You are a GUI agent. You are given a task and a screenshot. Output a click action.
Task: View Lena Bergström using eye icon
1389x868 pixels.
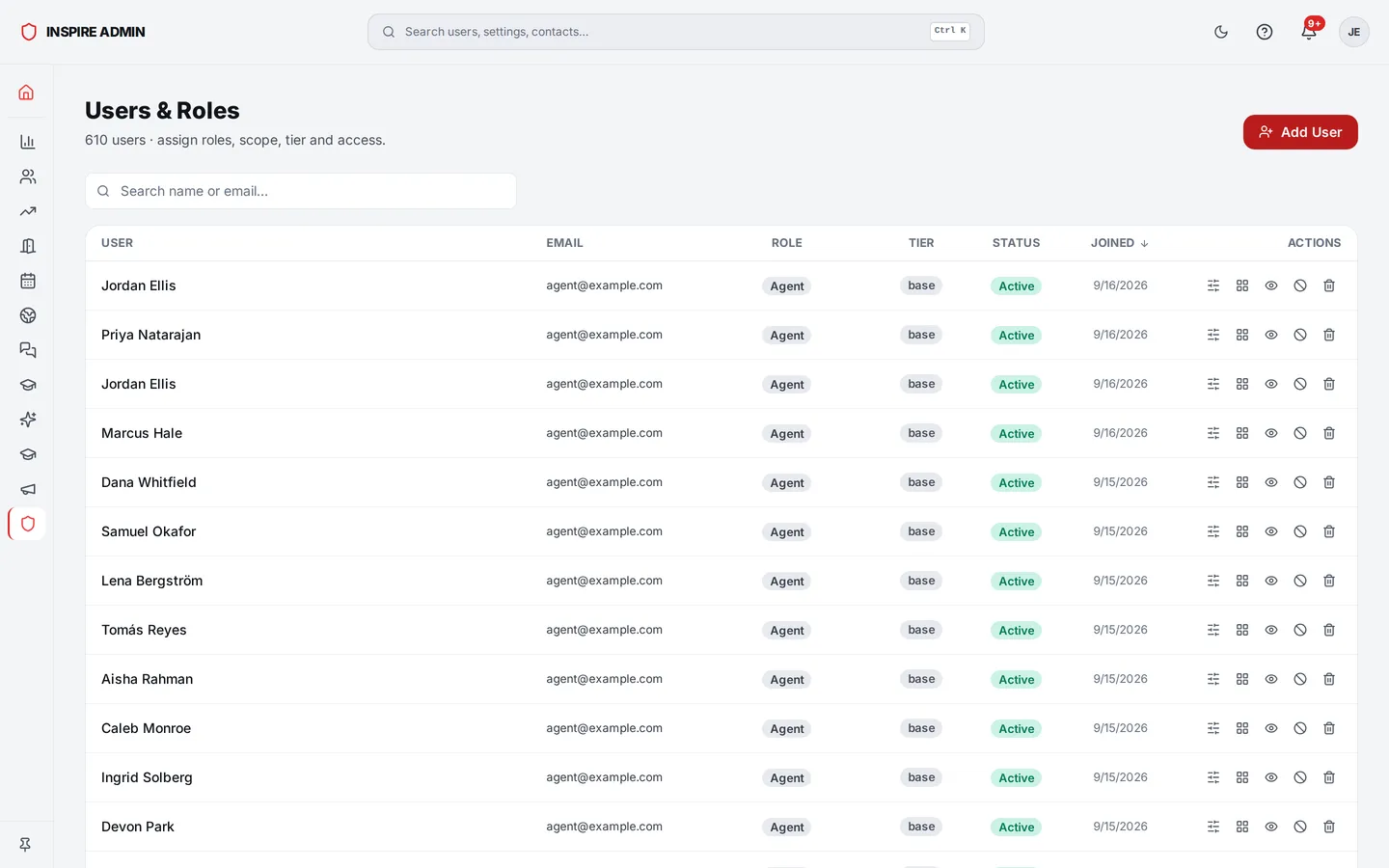coord(1271,581)
